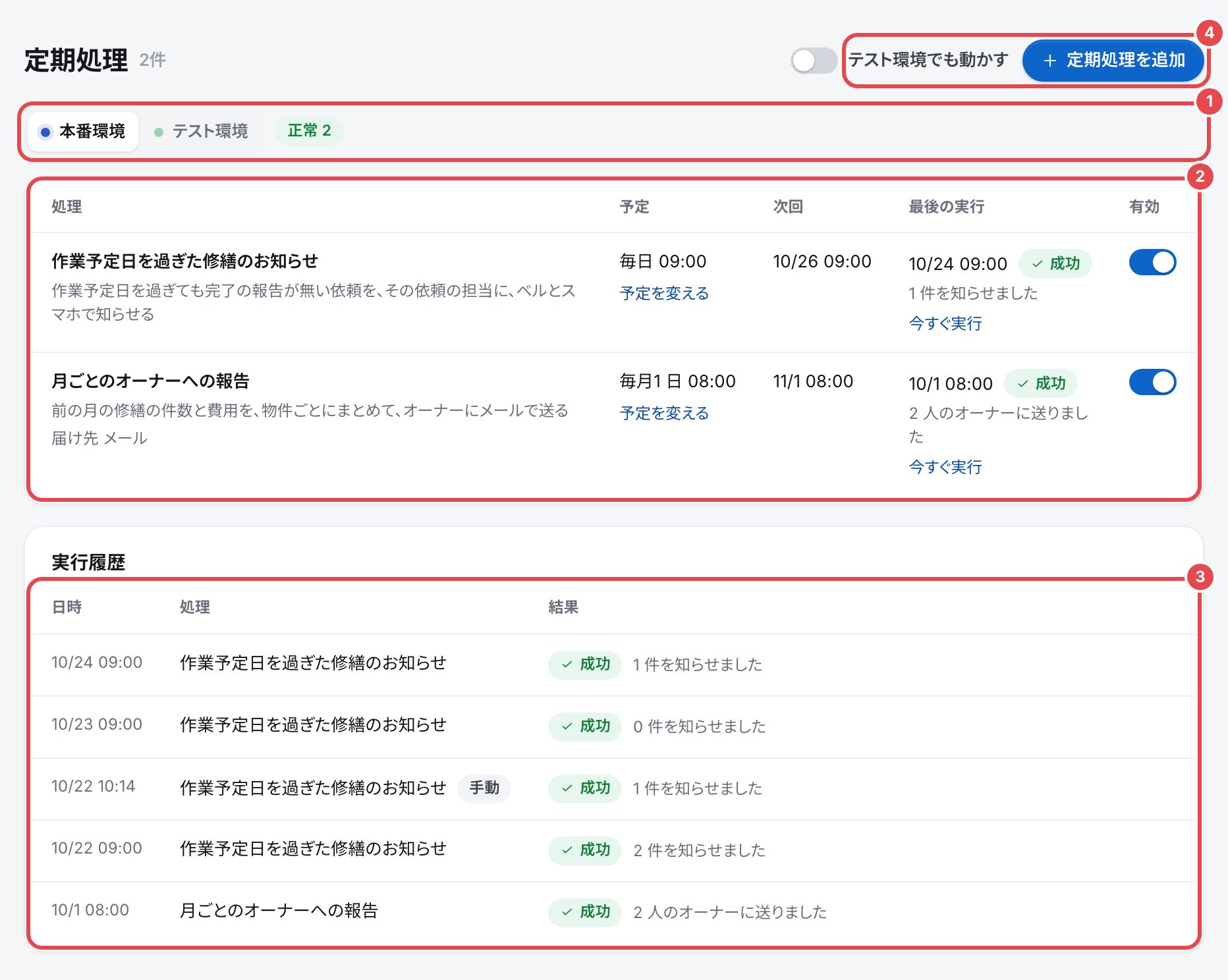Screen dimensions: 1228x980
Task: Click the 成功 badge in the 10/24 09:00 history row
Action: [x=585, y=664]
